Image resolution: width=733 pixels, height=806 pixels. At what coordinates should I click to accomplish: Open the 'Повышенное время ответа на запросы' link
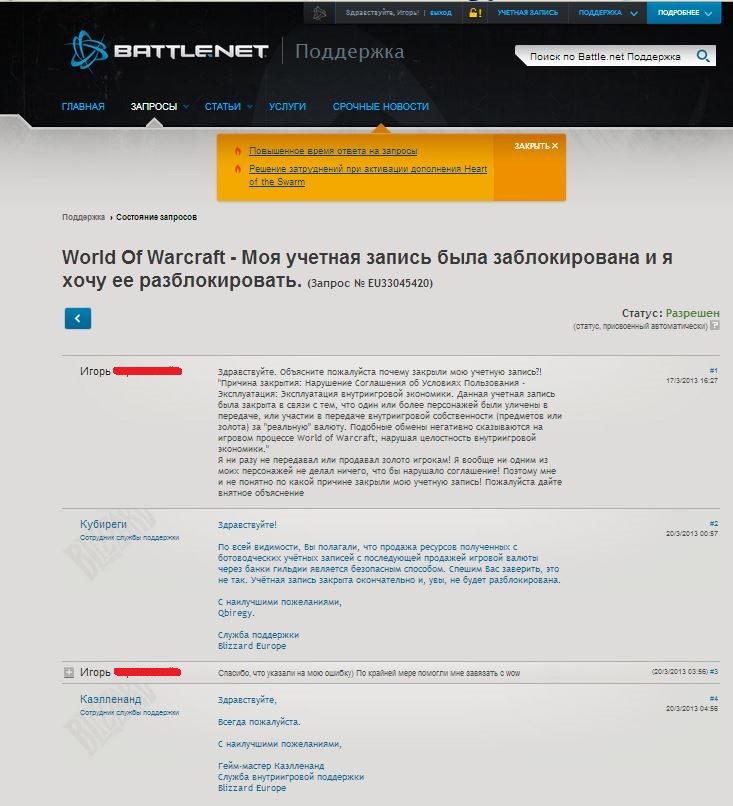pos(332,150)
